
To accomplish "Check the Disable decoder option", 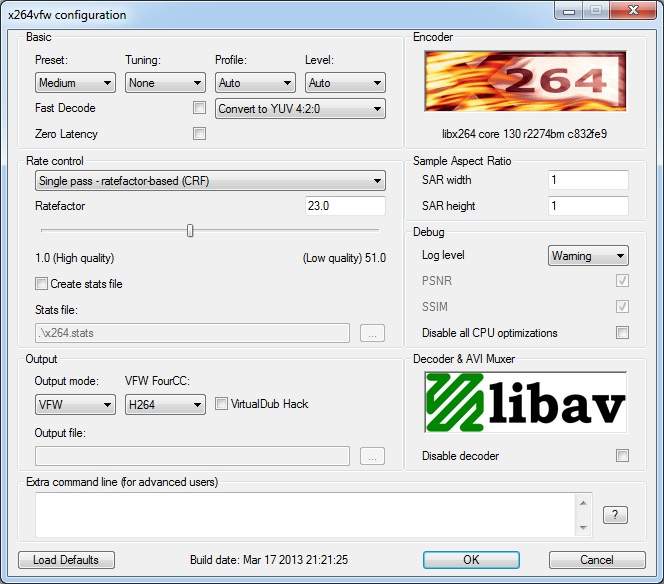I will point(622,456).
